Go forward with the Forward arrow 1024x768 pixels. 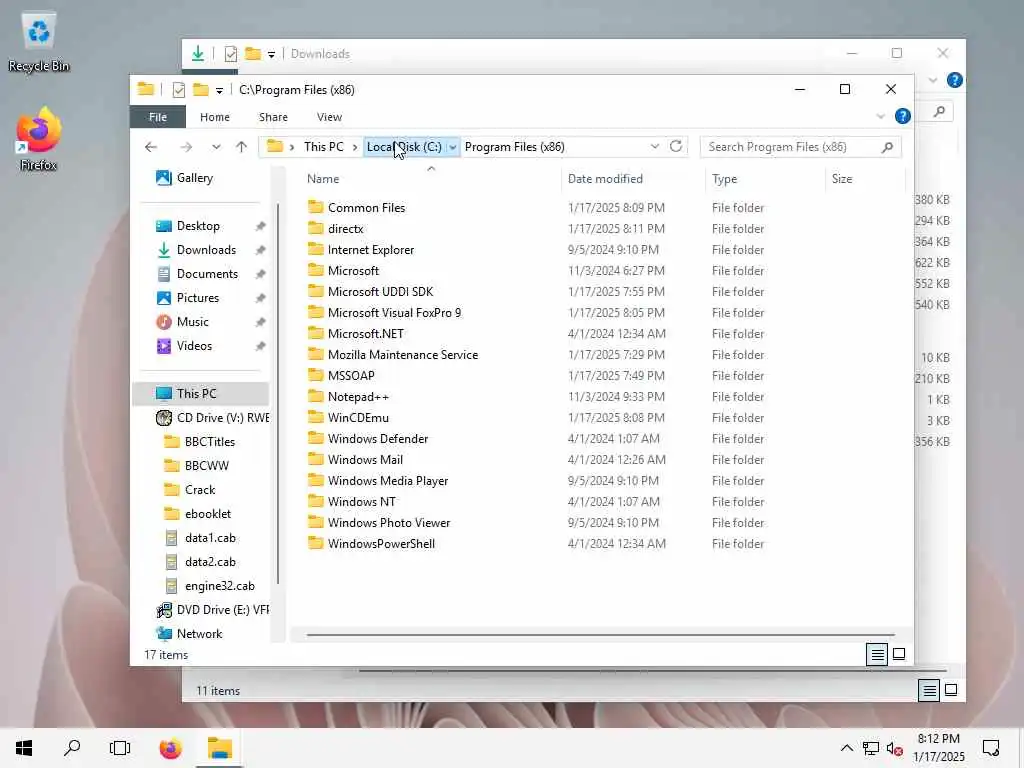[x=186, y=147]
